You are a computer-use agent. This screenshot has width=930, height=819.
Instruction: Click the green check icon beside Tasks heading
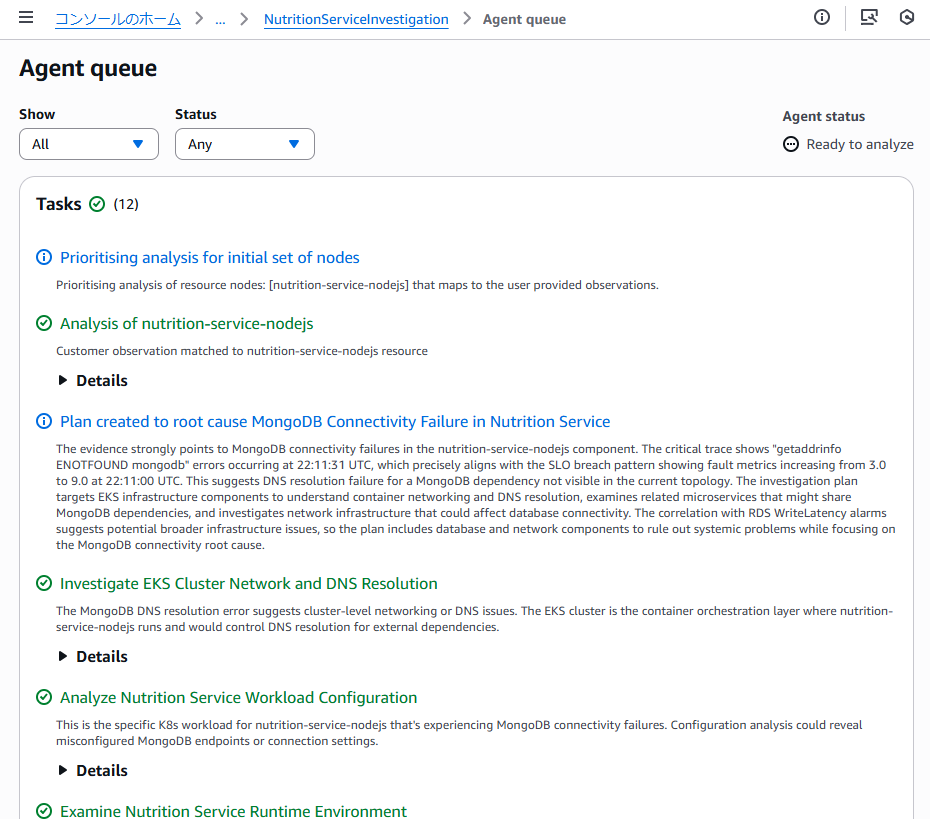[x=97, y=204]
